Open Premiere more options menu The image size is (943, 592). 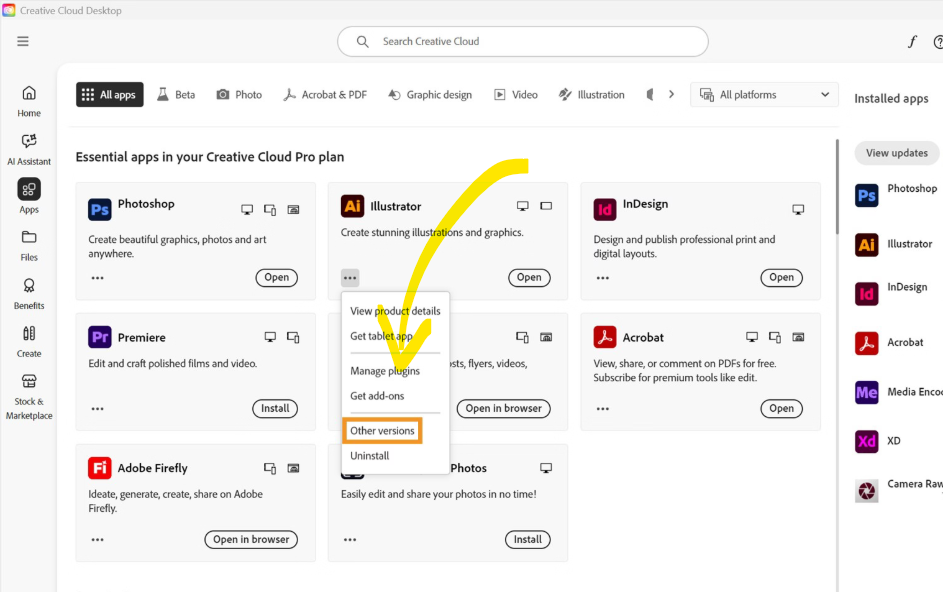(97, 409)
